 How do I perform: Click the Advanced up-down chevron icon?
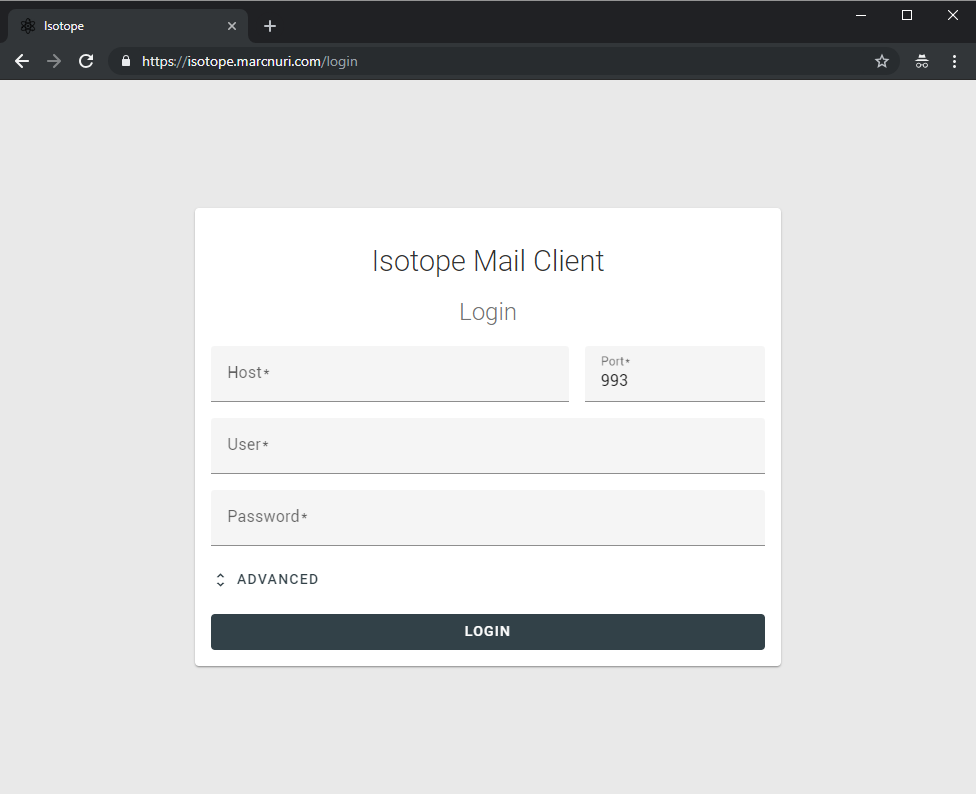tap(220, 580)
